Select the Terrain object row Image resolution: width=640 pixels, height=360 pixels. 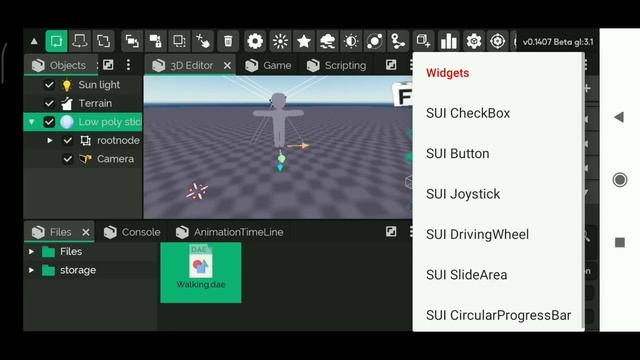pos(83,103)
